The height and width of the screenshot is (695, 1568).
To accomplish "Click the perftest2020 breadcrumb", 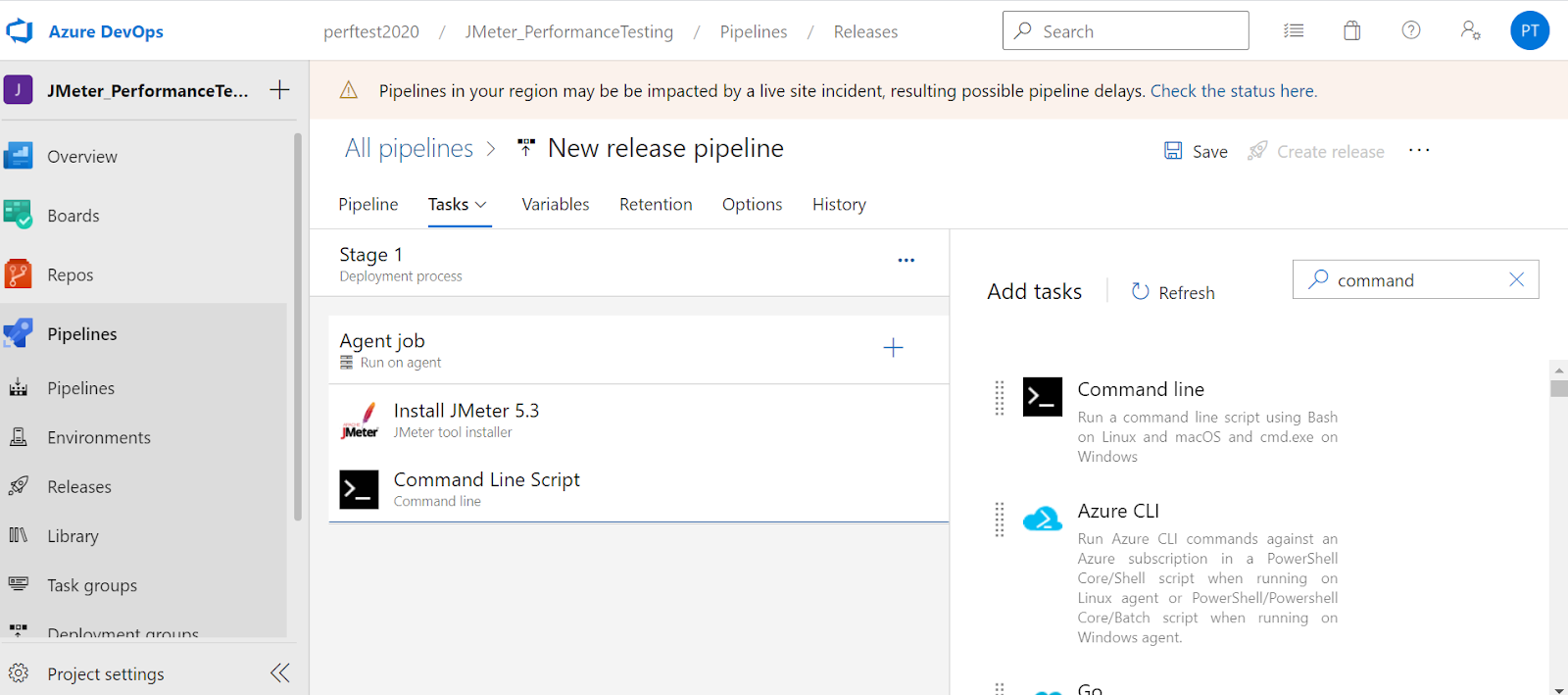I will 371,32.
